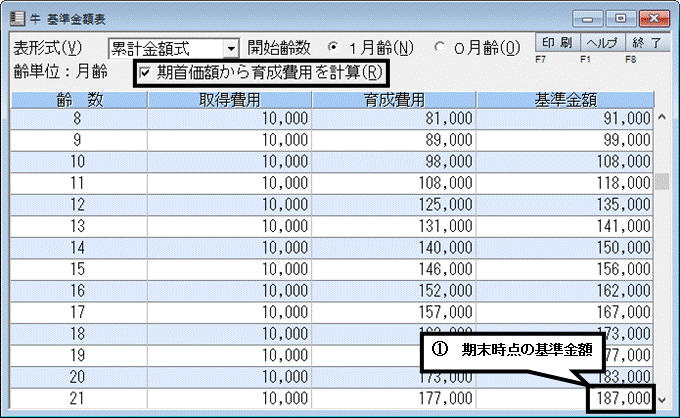Screen dimensions: 680x418
Task: Select the 齢数 cell 15
Action: pos(79,269)
